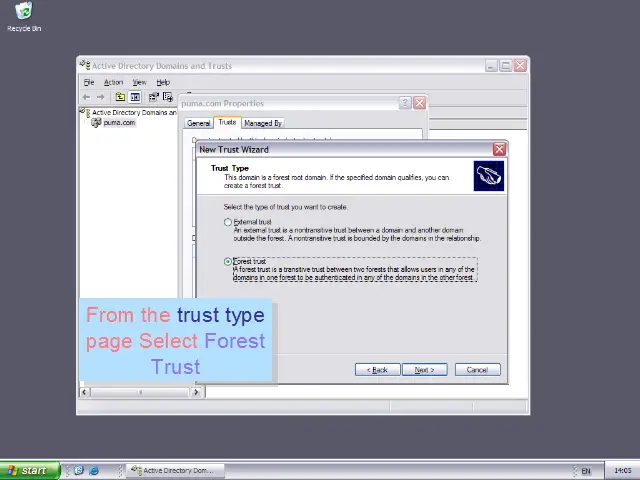Close the Active Directory Domains and Trusts window
Image resolution: width=640 pixels, height=480 pixels.
tap(520, 66)
